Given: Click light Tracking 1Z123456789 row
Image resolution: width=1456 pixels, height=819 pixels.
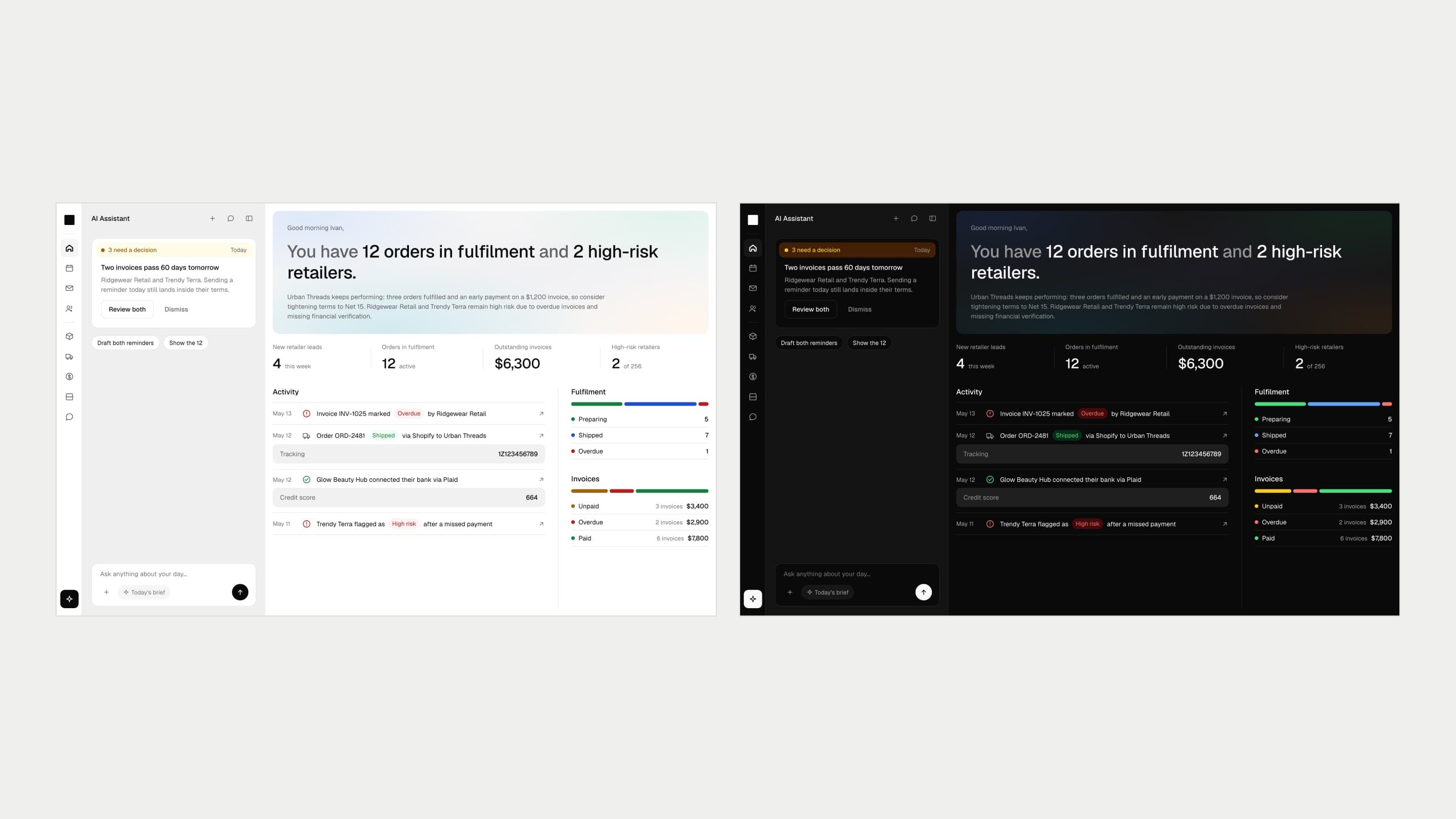Looking at the screenshot, I should pyautogui.click(x=408, y=454).
